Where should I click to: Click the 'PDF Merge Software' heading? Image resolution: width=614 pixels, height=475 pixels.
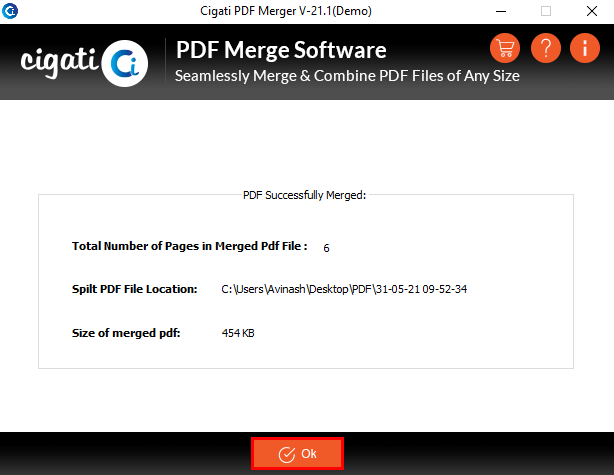pyautogui.click(x=281, y=50)
